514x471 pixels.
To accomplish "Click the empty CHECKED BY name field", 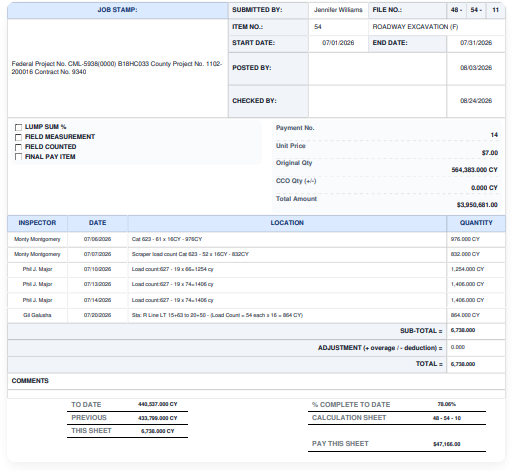I will (377, 101).
